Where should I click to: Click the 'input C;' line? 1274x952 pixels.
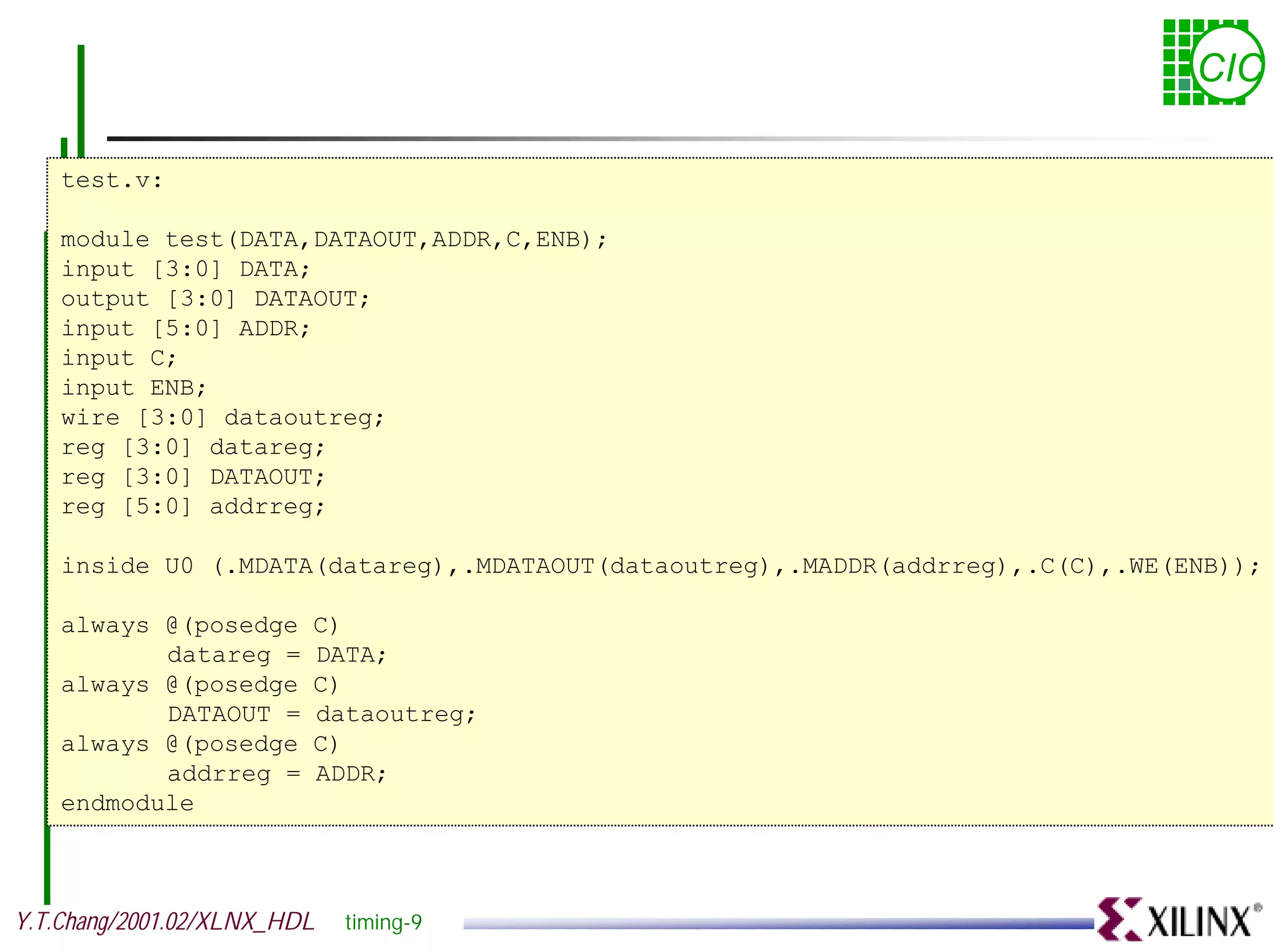pos(119,358)
